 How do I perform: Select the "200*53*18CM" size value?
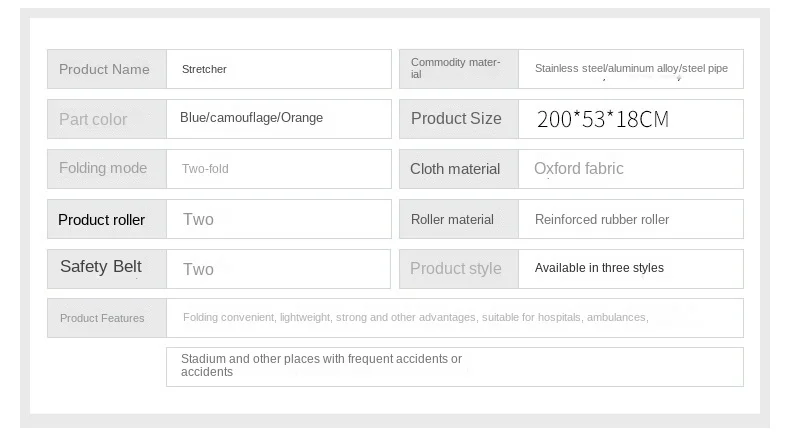coord(602,120)
